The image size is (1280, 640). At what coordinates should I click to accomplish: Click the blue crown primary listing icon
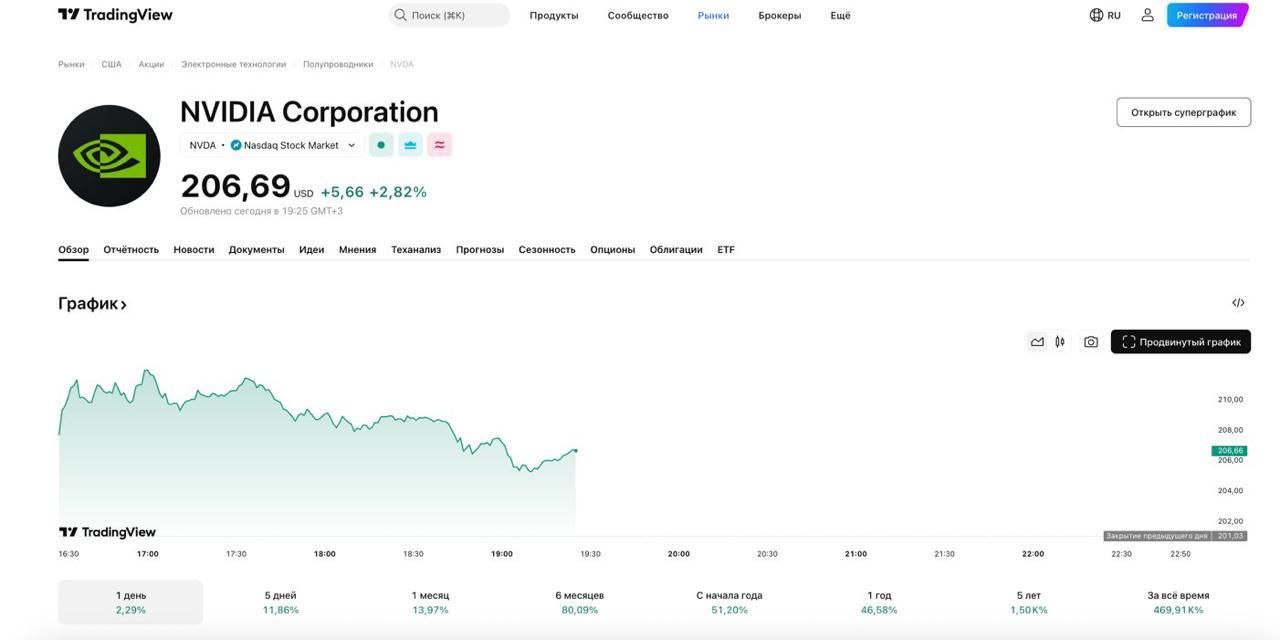[x=410, y=145]
